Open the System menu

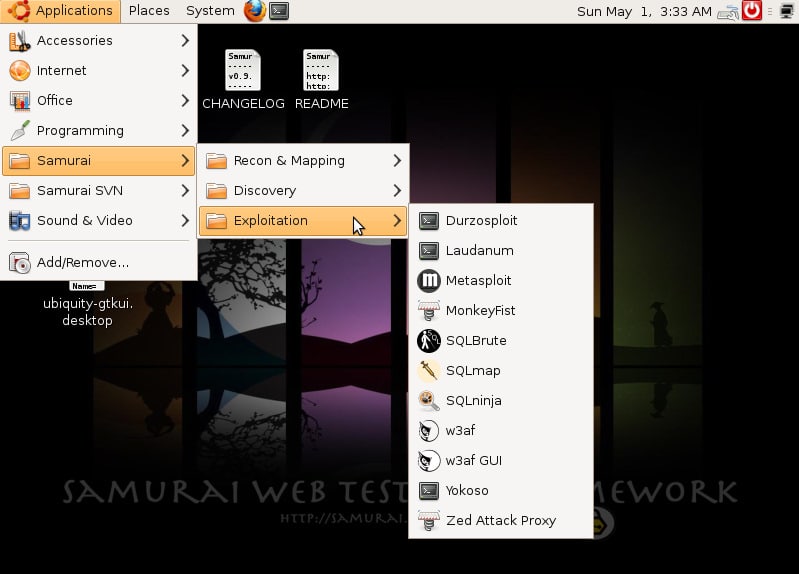tap(210, 11)
